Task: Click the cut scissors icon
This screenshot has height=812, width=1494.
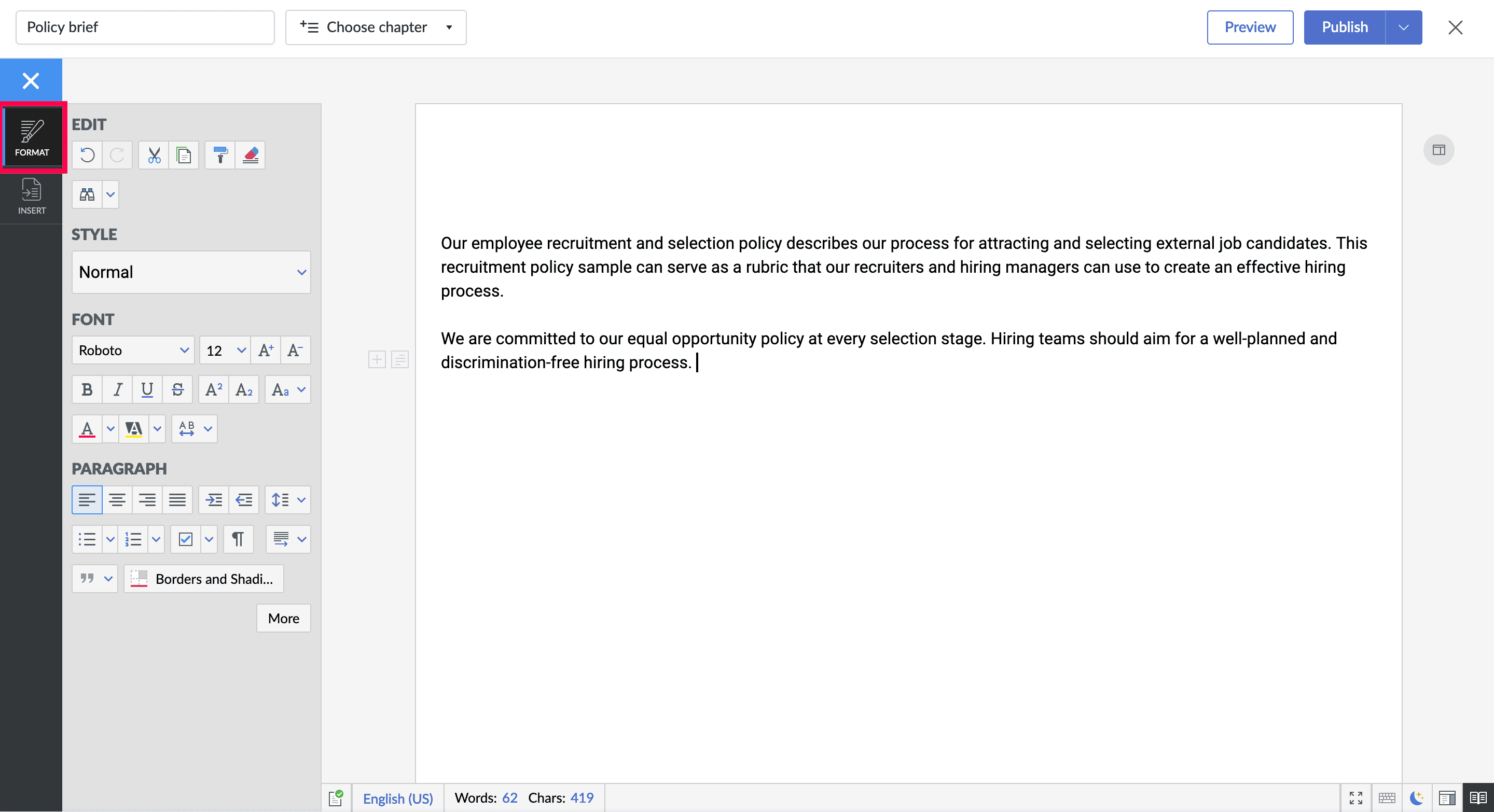Action: [x=154, y=155]
